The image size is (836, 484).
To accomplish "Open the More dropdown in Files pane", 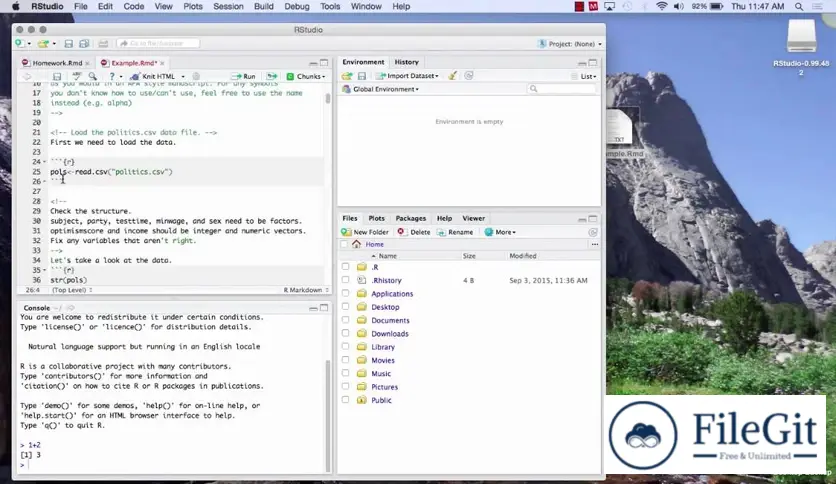I will [x=500, y=232].
